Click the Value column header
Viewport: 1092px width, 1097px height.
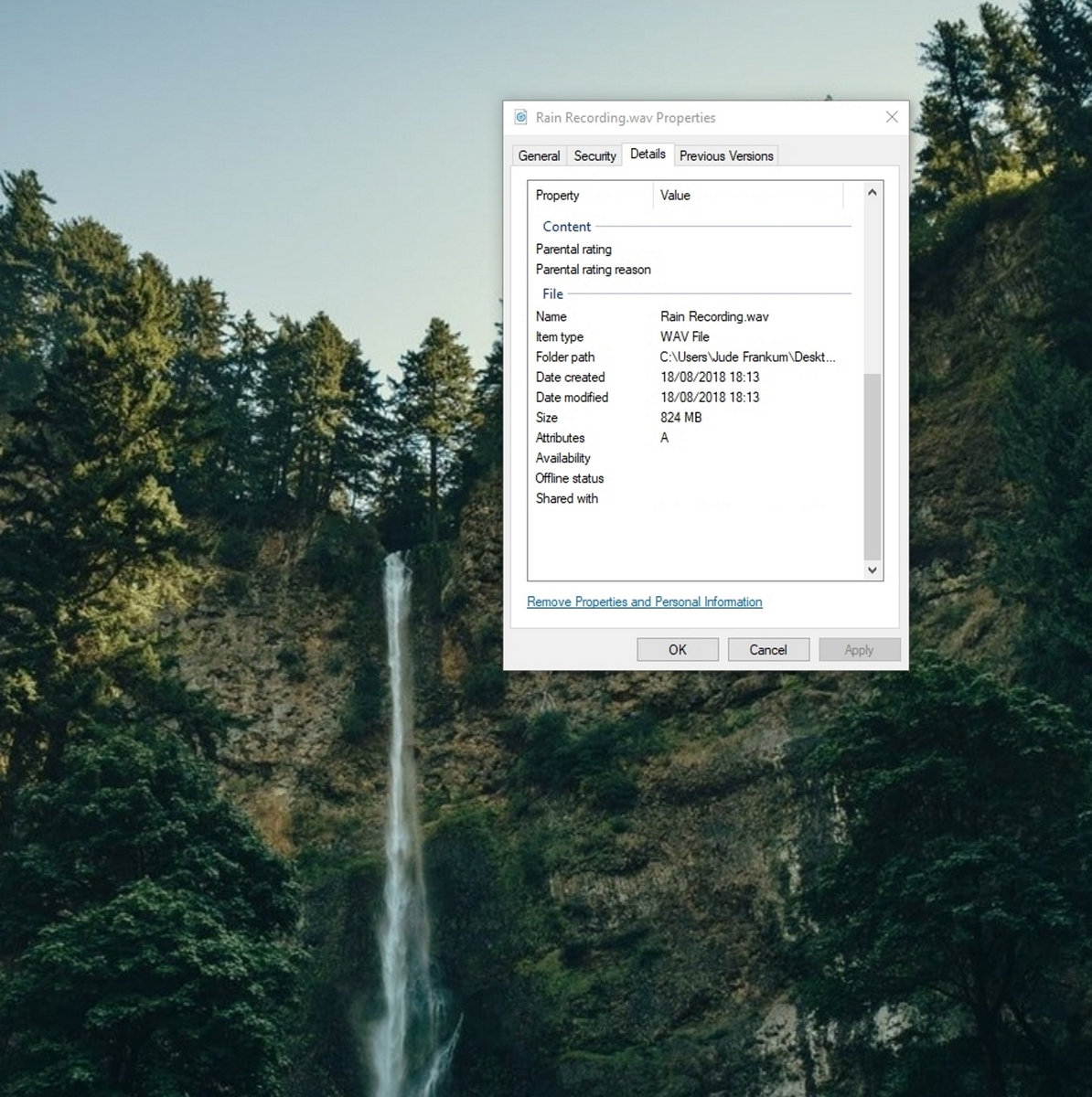tap(746, 196)
